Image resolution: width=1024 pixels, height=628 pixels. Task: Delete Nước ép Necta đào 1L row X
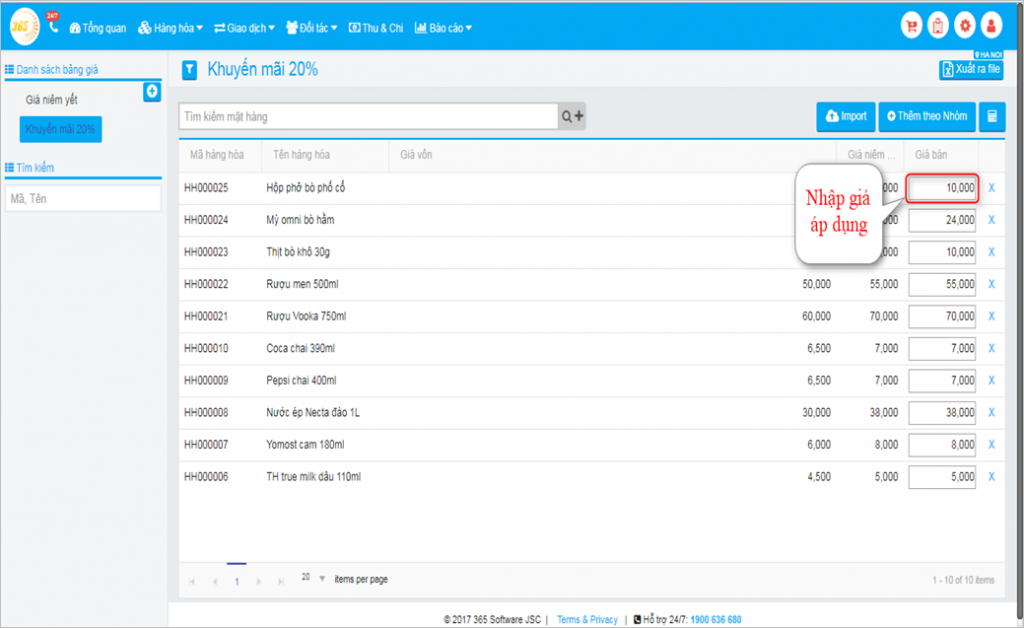click(x=991, y=413)
